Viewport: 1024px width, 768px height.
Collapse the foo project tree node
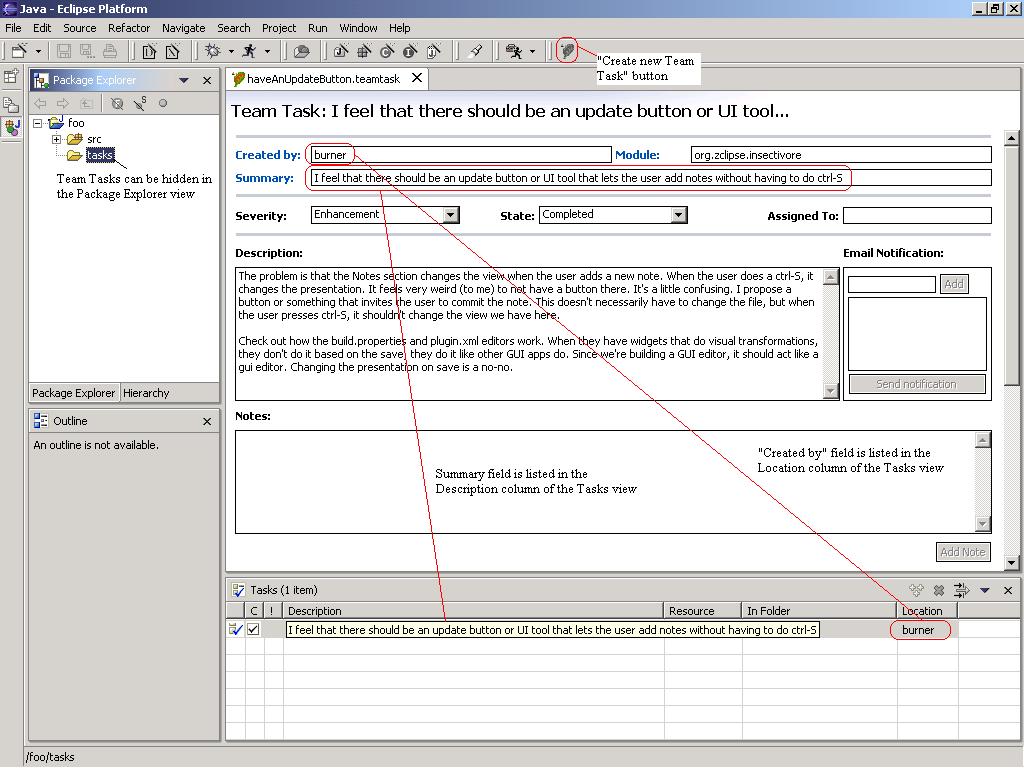coord(38,123)
